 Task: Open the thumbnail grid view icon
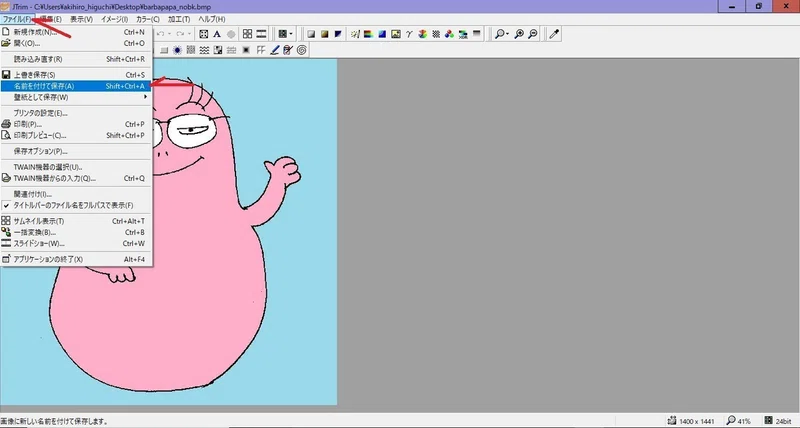[x=247, y=34]
